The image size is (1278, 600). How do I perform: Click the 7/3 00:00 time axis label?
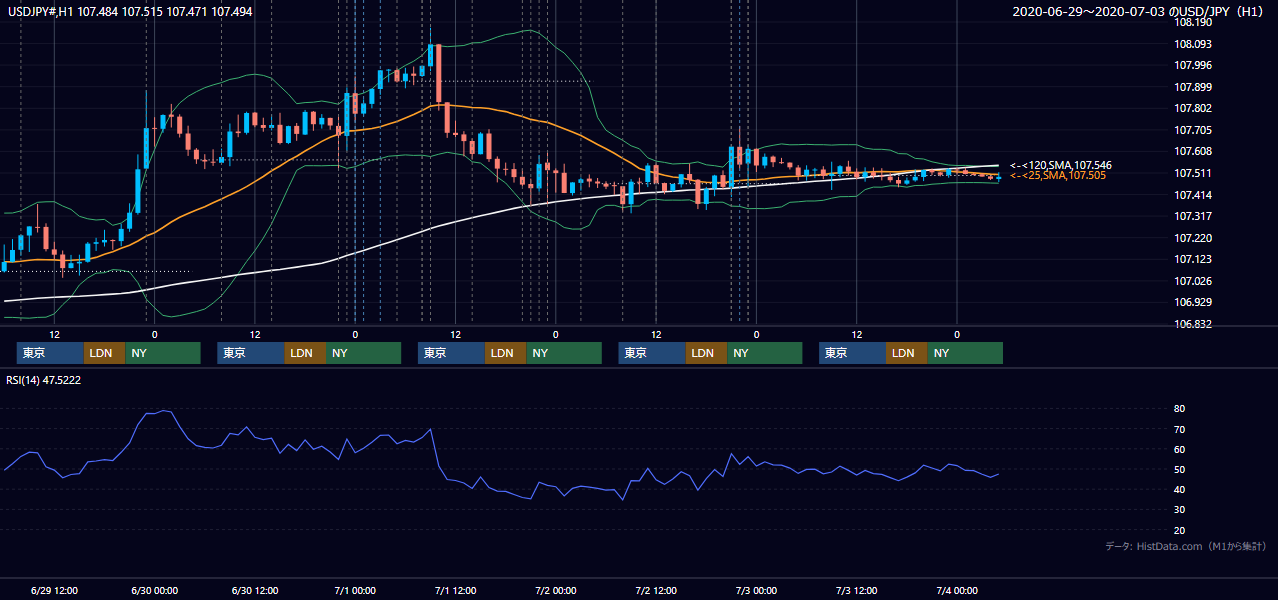(x=756, y=590)
